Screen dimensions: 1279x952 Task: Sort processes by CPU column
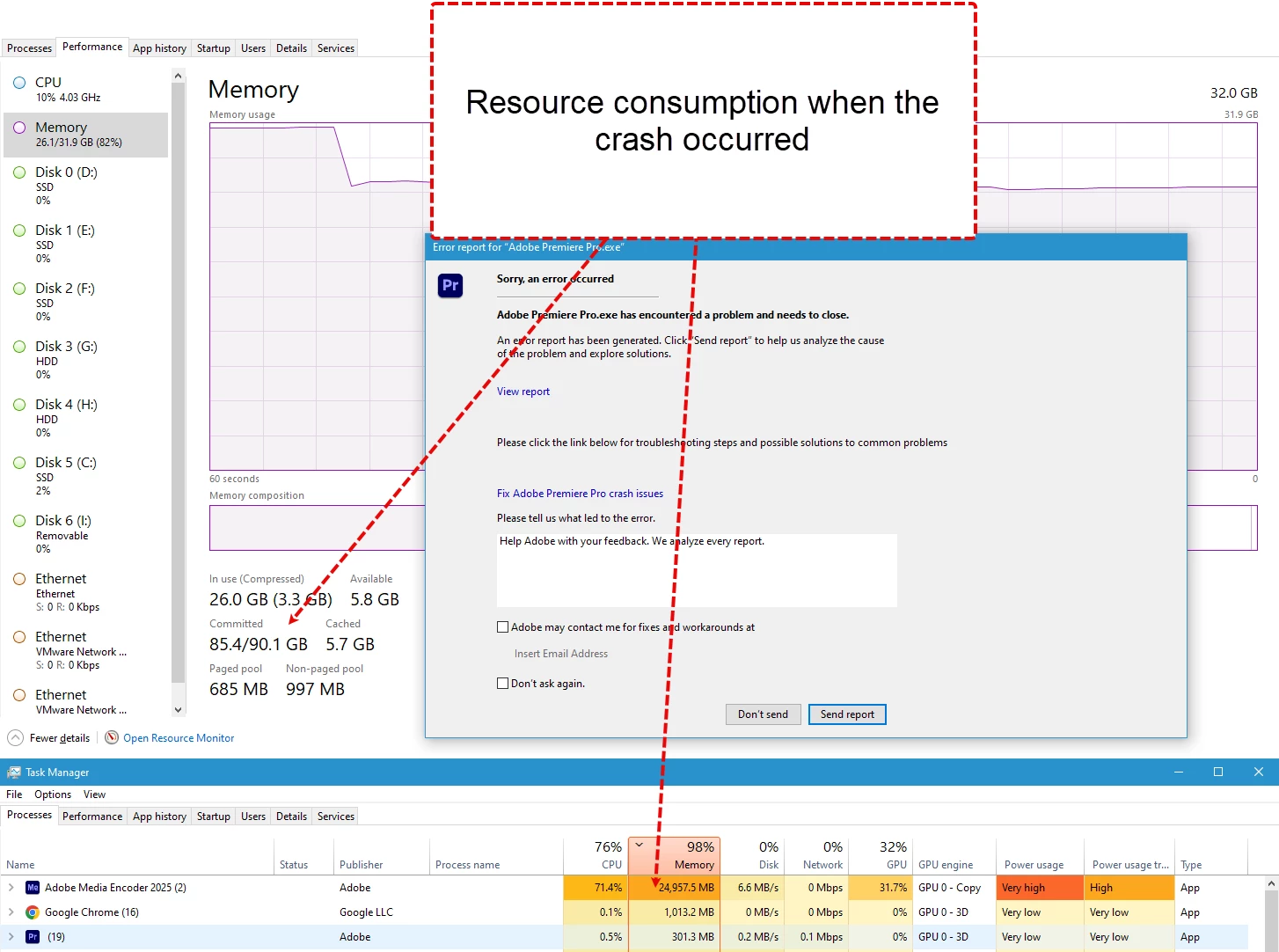(x=596, y=855)
